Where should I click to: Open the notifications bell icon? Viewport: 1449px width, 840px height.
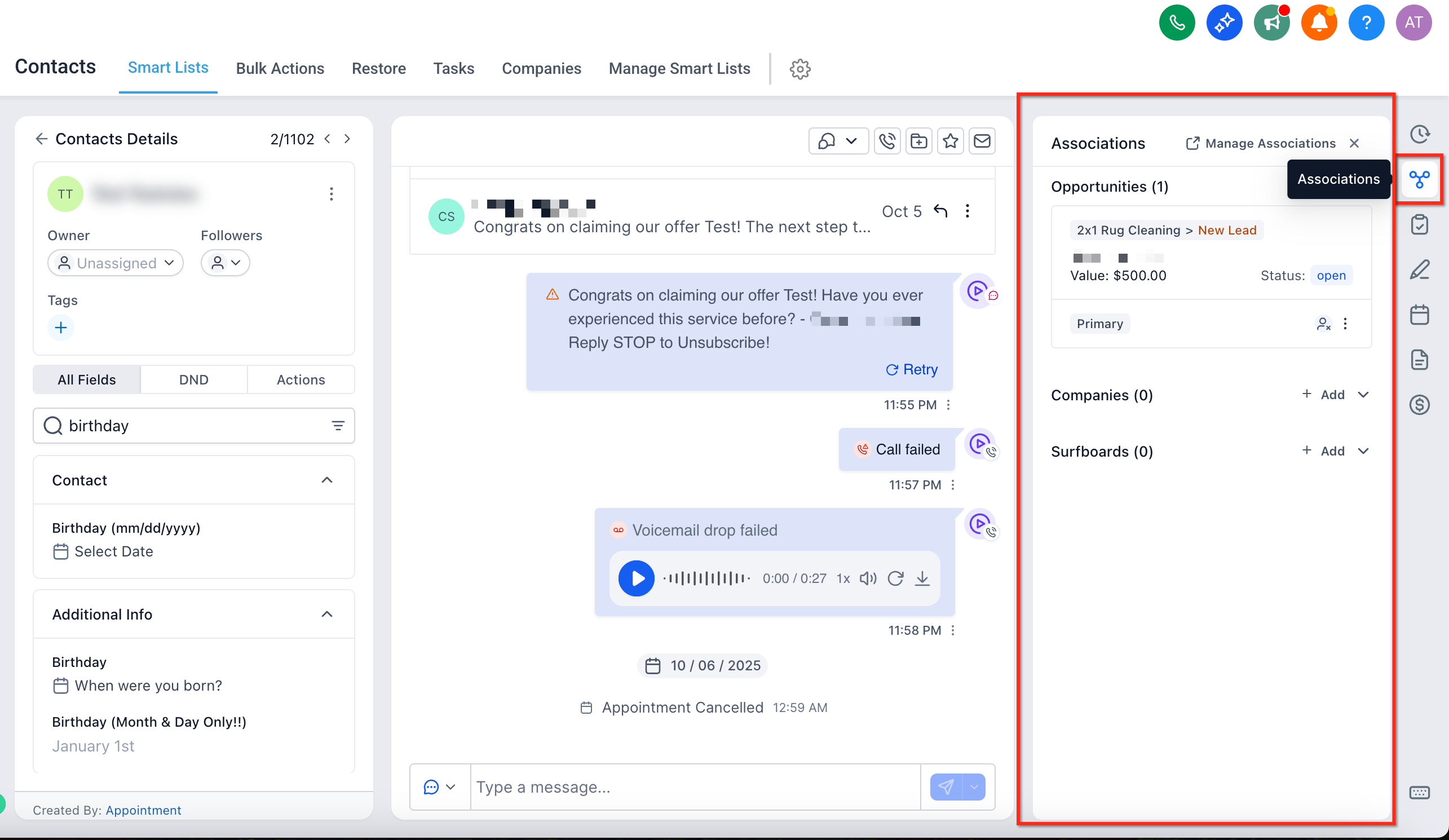click(1319, 23)
